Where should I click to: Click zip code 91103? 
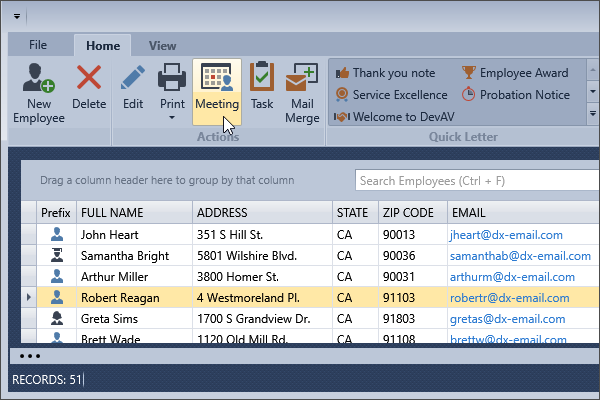coord(412,297)
